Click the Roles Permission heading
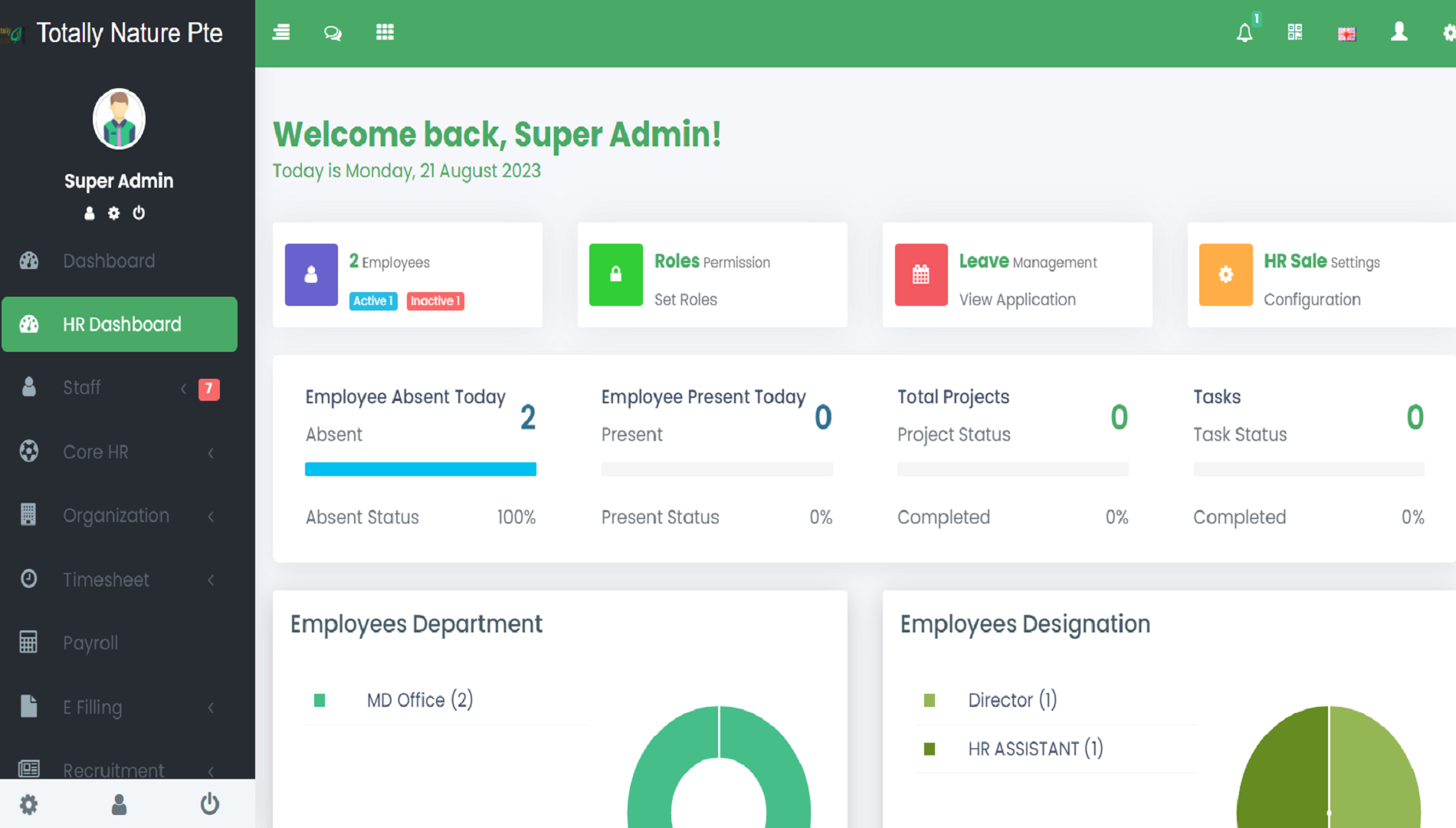Viewport: 1456px width, 828px height. 712,261
